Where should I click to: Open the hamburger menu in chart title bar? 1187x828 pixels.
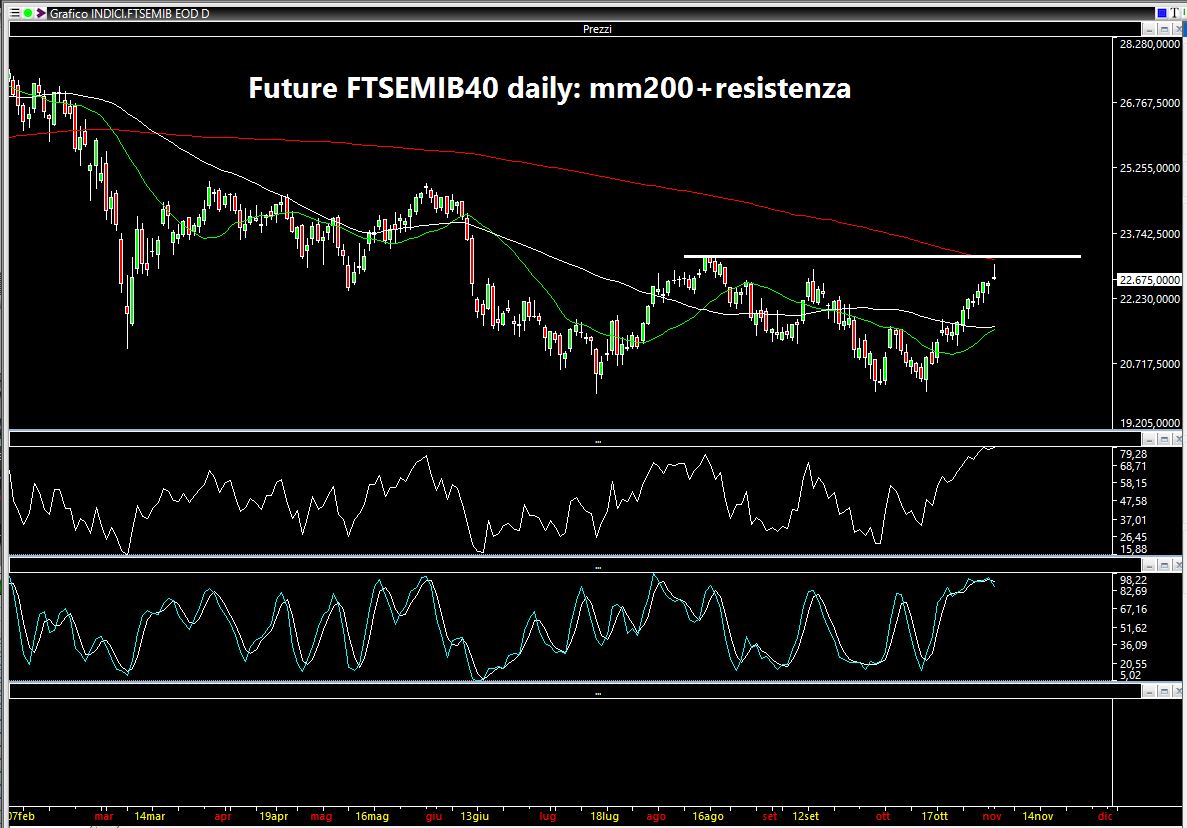(14, 13)
